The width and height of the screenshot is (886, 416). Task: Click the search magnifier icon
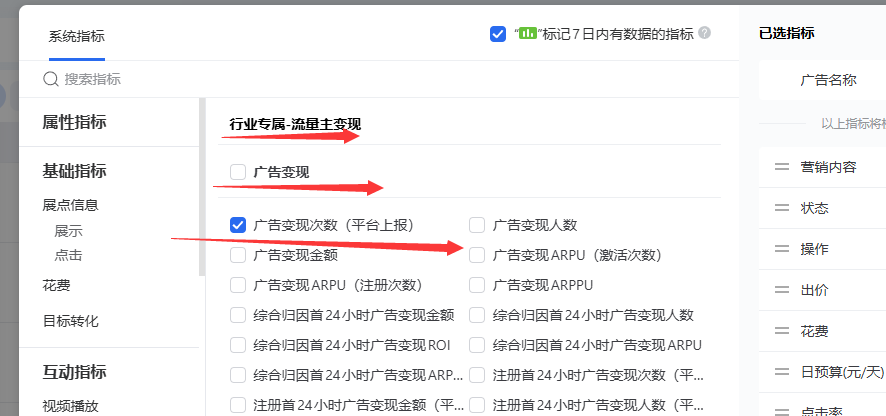pos(51,79)
